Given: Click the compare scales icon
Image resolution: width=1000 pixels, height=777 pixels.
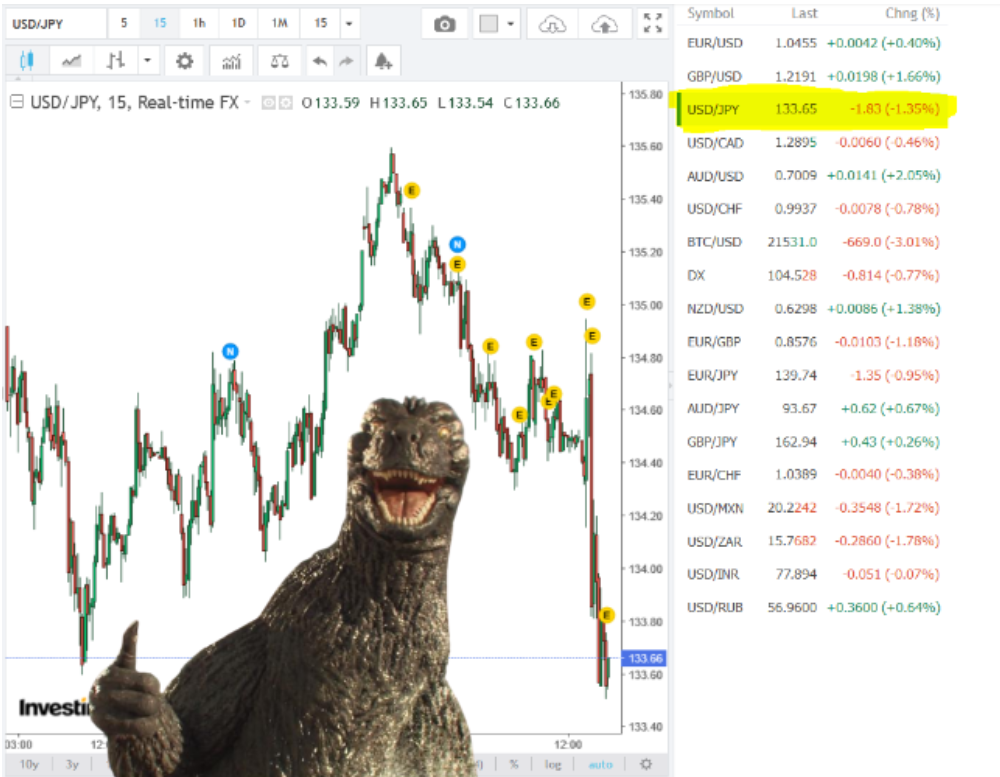Looking at the screenshot, I should coord(279,61).
